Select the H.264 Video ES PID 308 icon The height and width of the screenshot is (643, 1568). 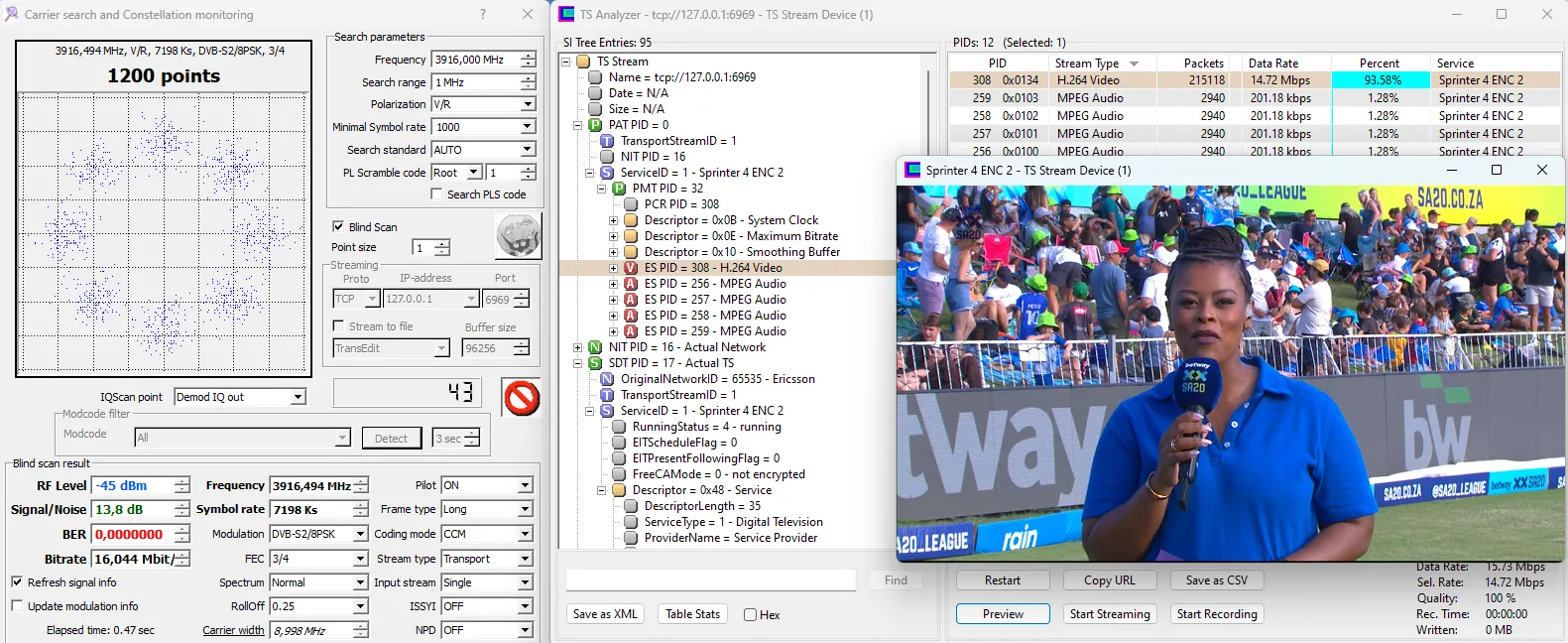pyautogui.click(x=630, y=268)
